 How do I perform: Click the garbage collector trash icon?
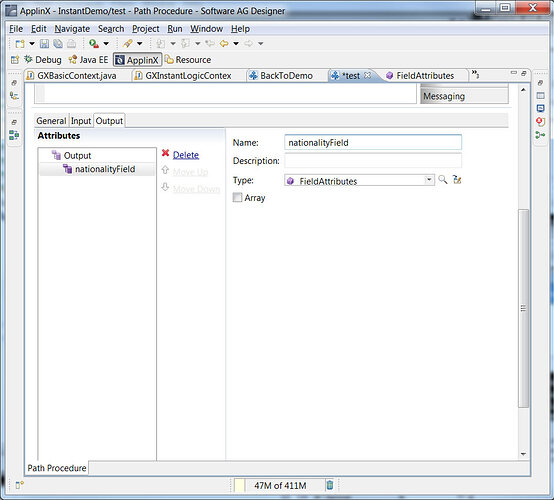pyautogui.click(x=330, y=485)
